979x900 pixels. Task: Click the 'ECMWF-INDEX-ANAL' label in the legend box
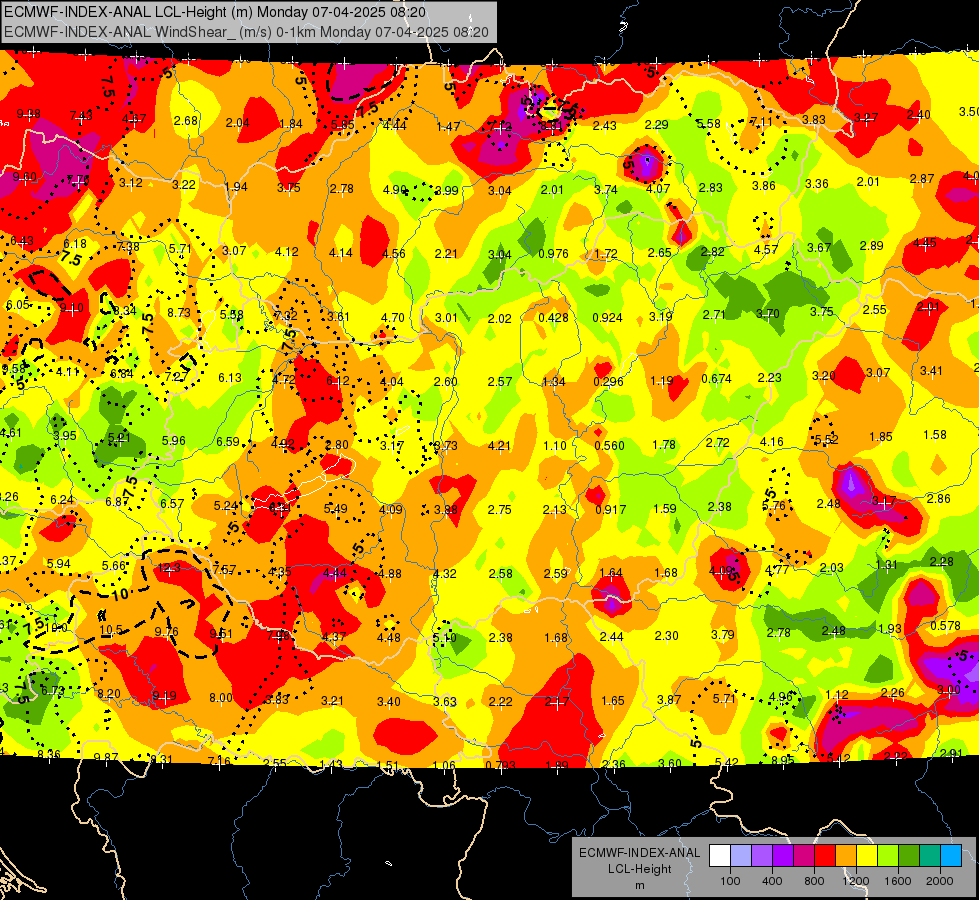639,853
